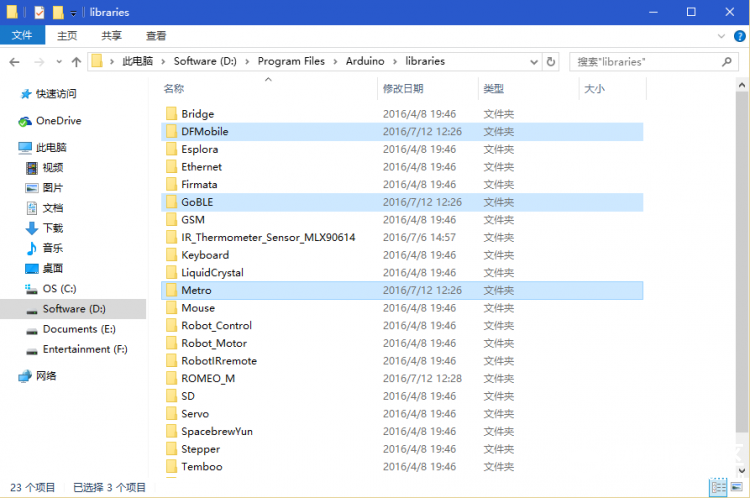Click the Forward navigation arrow
The width and height of the screenshot is (750, 498).
coord(39,62)
